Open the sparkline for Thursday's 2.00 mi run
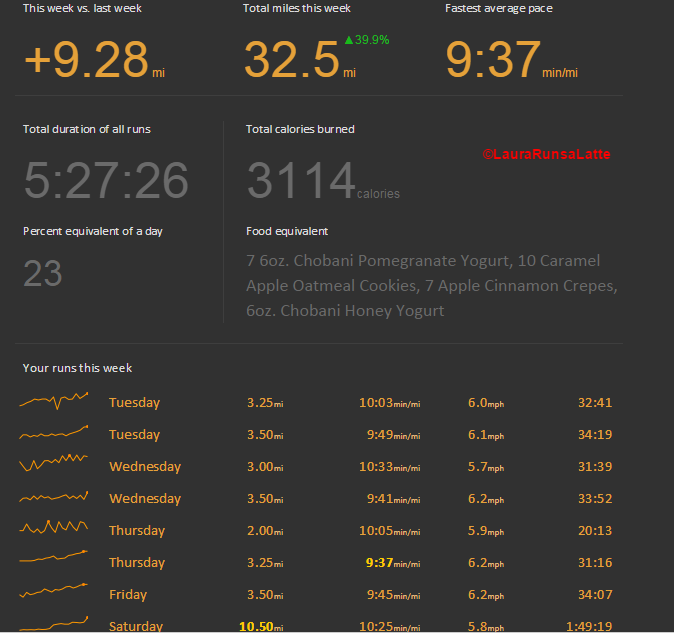Viewport: 674px width, 633px height. click(53, 529)
